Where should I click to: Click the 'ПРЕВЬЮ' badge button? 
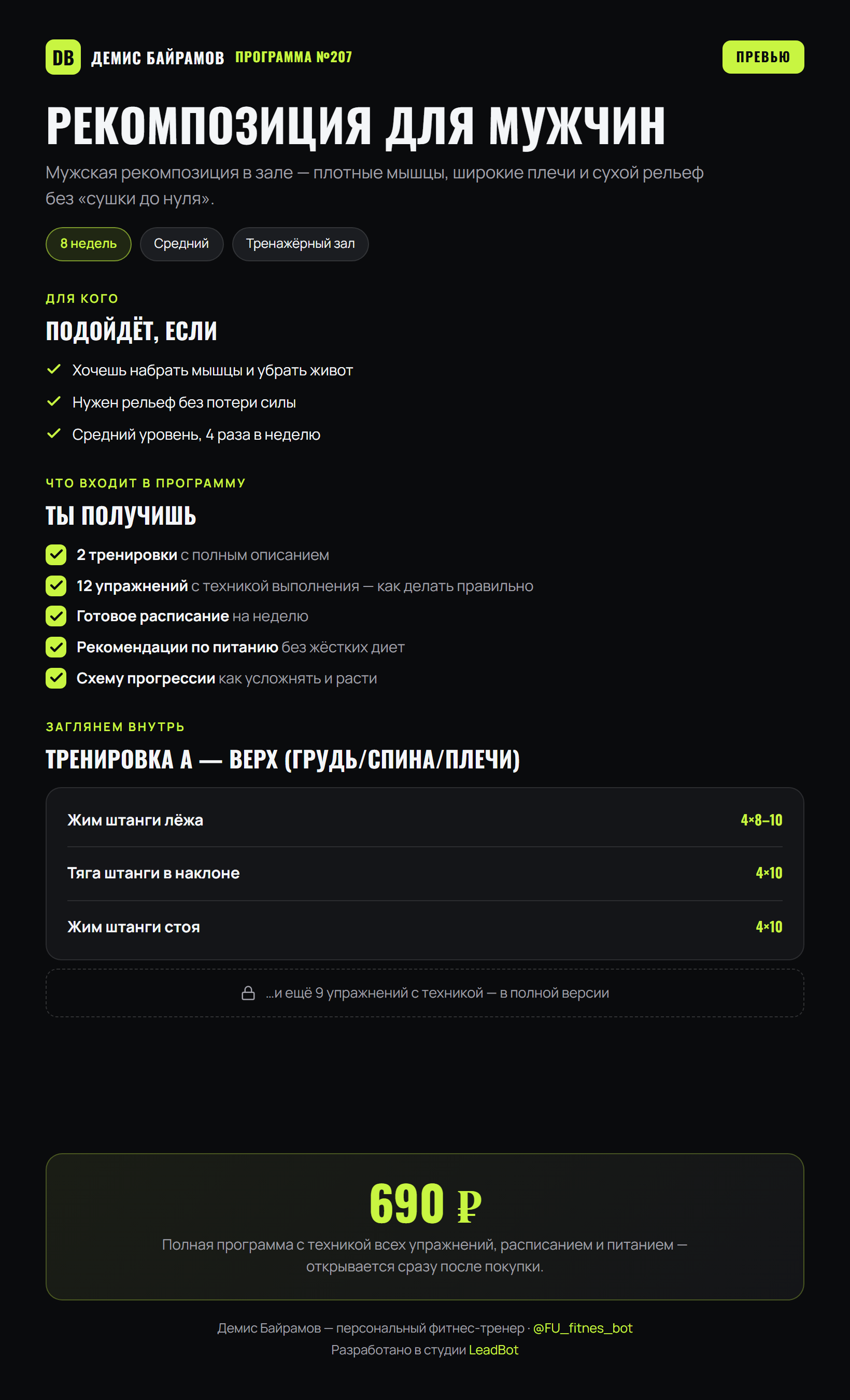pos(762,57)
